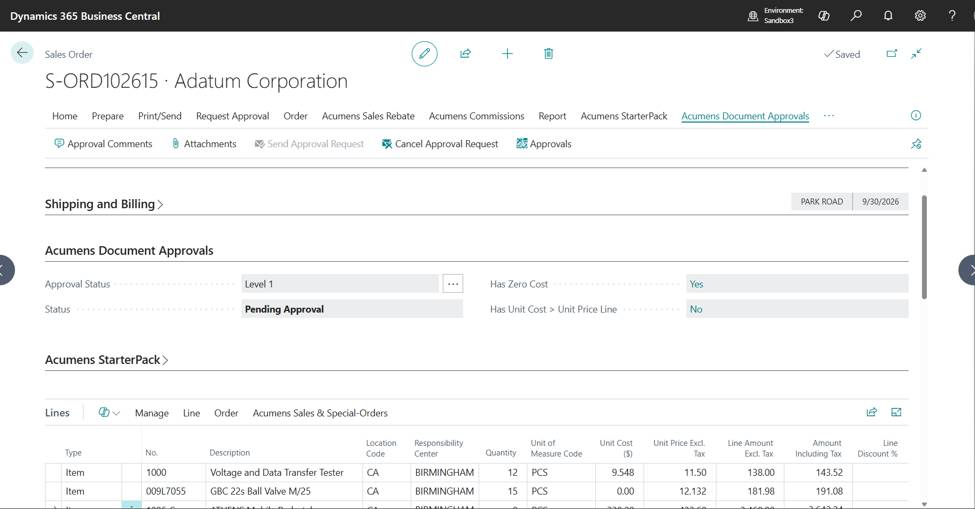Click the vertical page scrollbar
Screen dimensions: 975x509
pos(924,247)
